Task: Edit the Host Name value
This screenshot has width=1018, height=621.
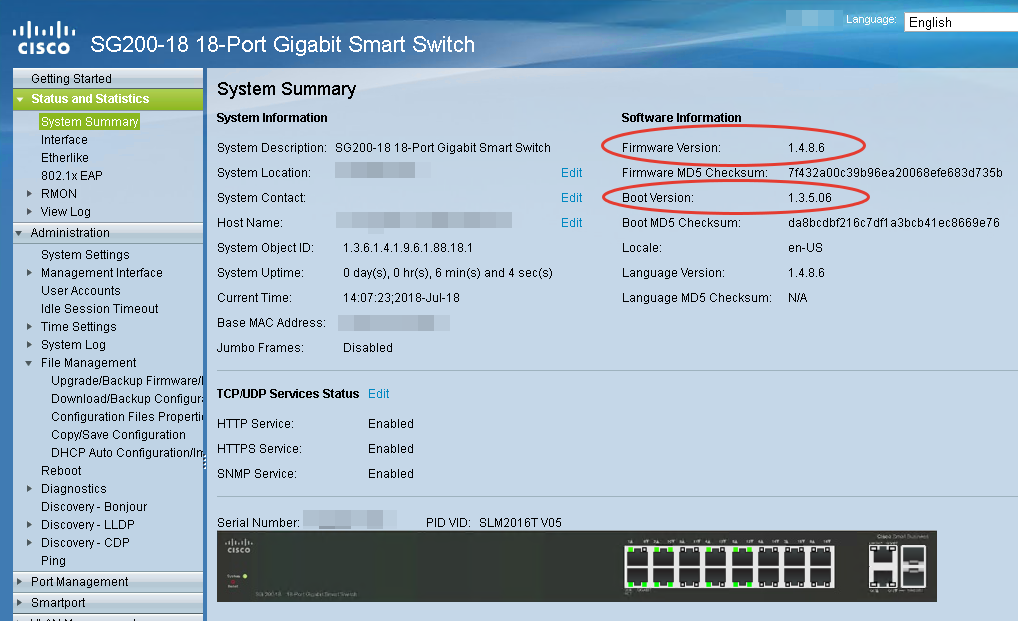Action: 571,223
